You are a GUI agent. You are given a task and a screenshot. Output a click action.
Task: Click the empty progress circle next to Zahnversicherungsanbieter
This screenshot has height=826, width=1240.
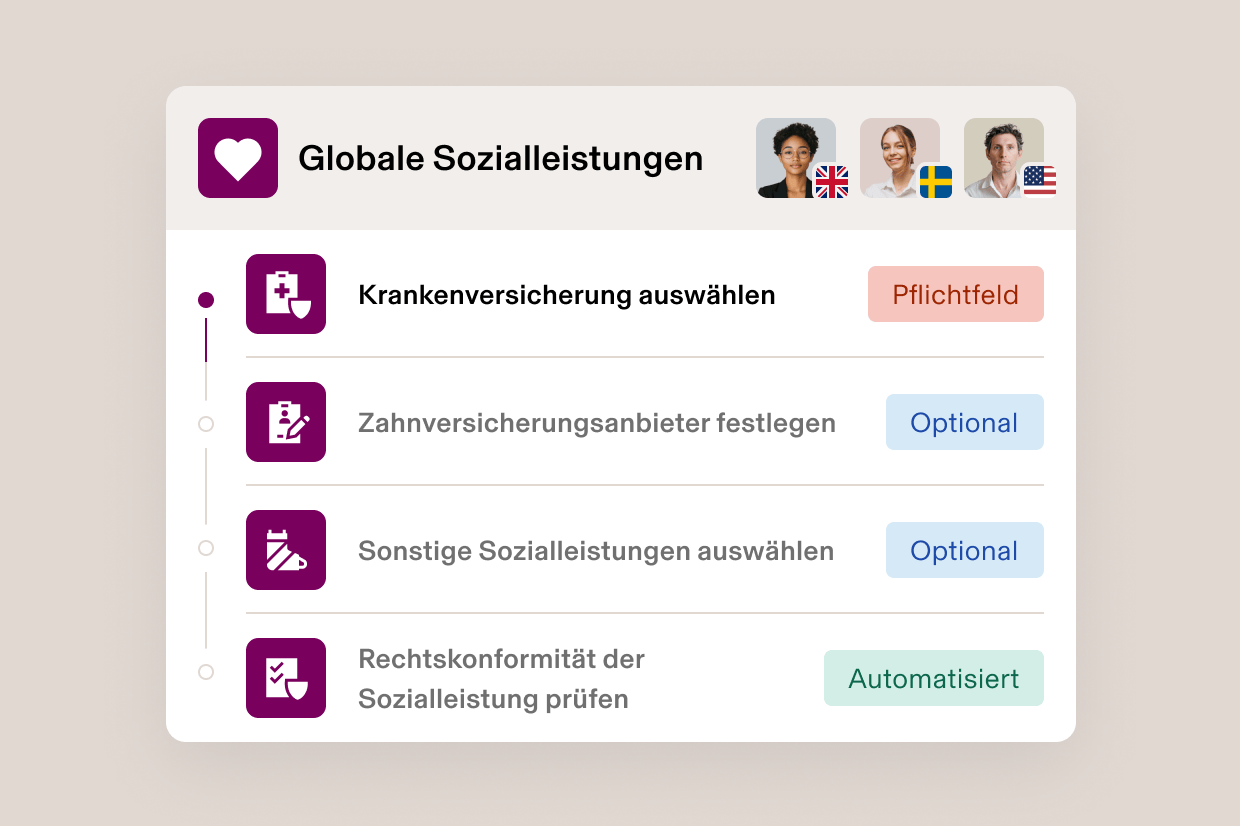coord(206,424)
